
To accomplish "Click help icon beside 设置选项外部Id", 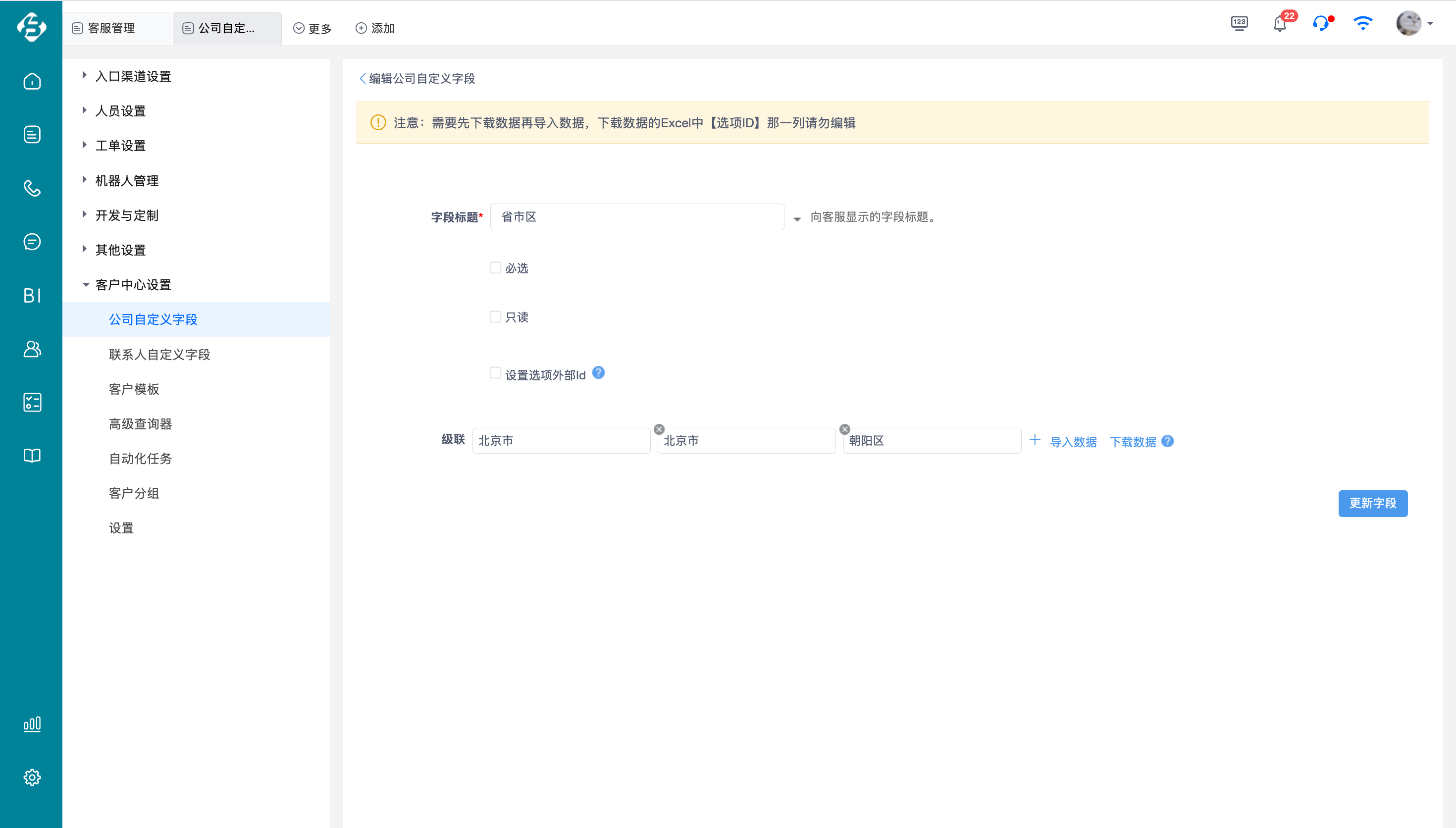I will pos(598,373).
